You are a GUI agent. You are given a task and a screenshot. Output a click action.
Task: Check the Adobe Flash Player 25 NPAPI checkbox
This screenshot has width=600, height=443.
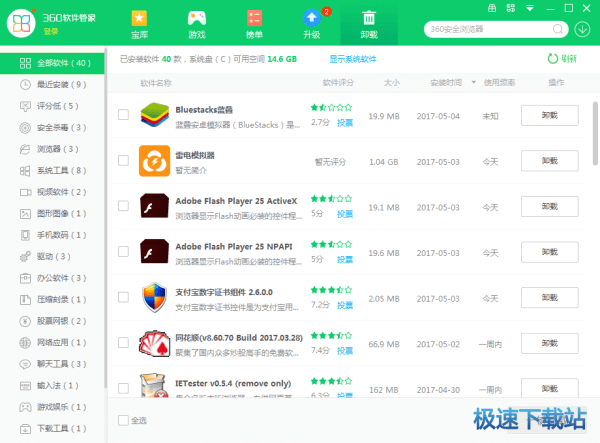(x=123, y=251)
